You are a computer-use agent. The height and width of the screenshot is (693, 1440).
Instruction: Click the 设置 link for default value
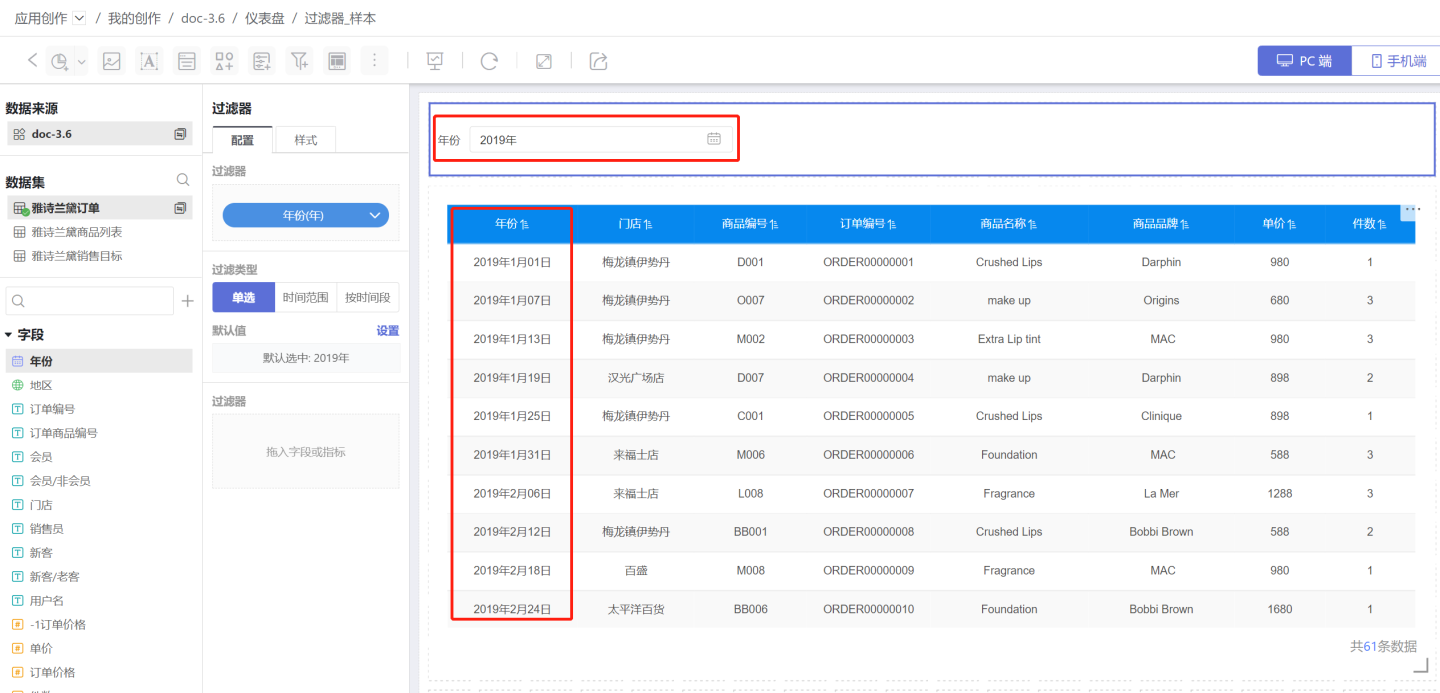[x=387, y=331]
